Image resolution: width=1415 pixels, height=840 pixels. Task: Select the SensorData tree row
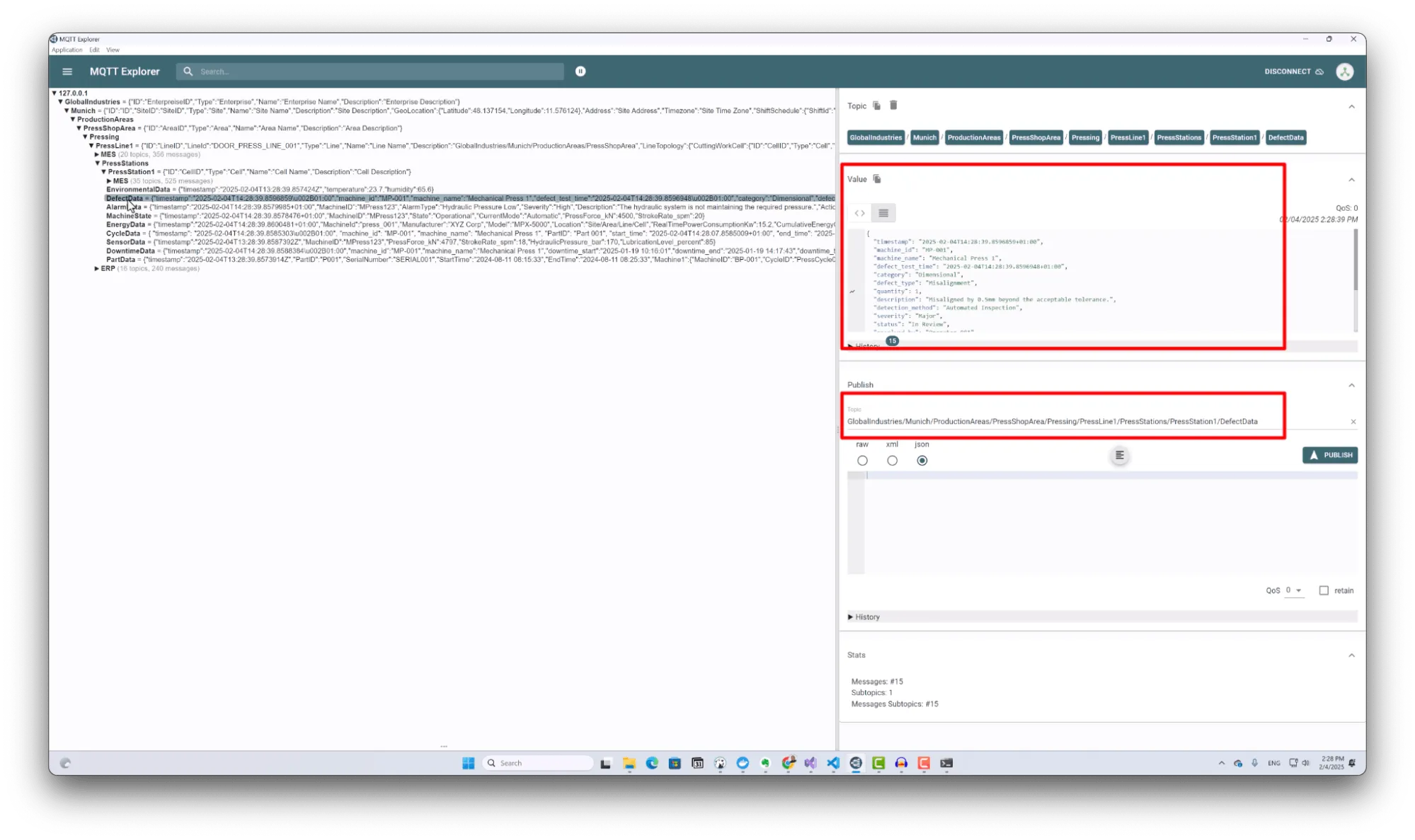tap(411, 242)
